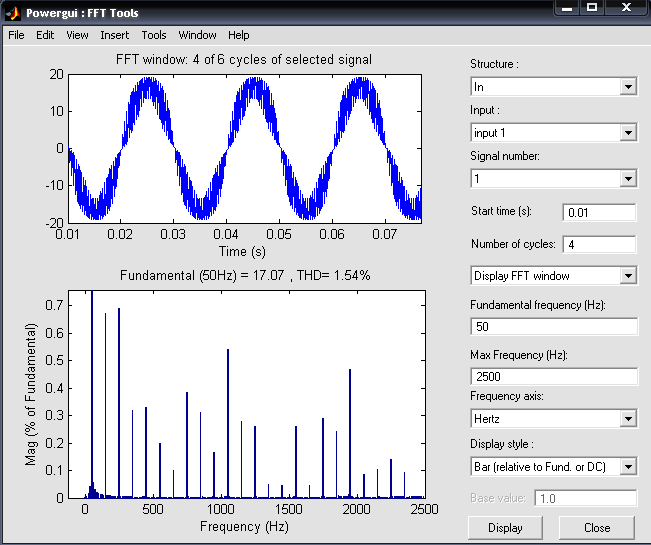This screenshot has width=651, height=545.
Task: Click the Frequency axis label
Action: (x=507, y=396)
